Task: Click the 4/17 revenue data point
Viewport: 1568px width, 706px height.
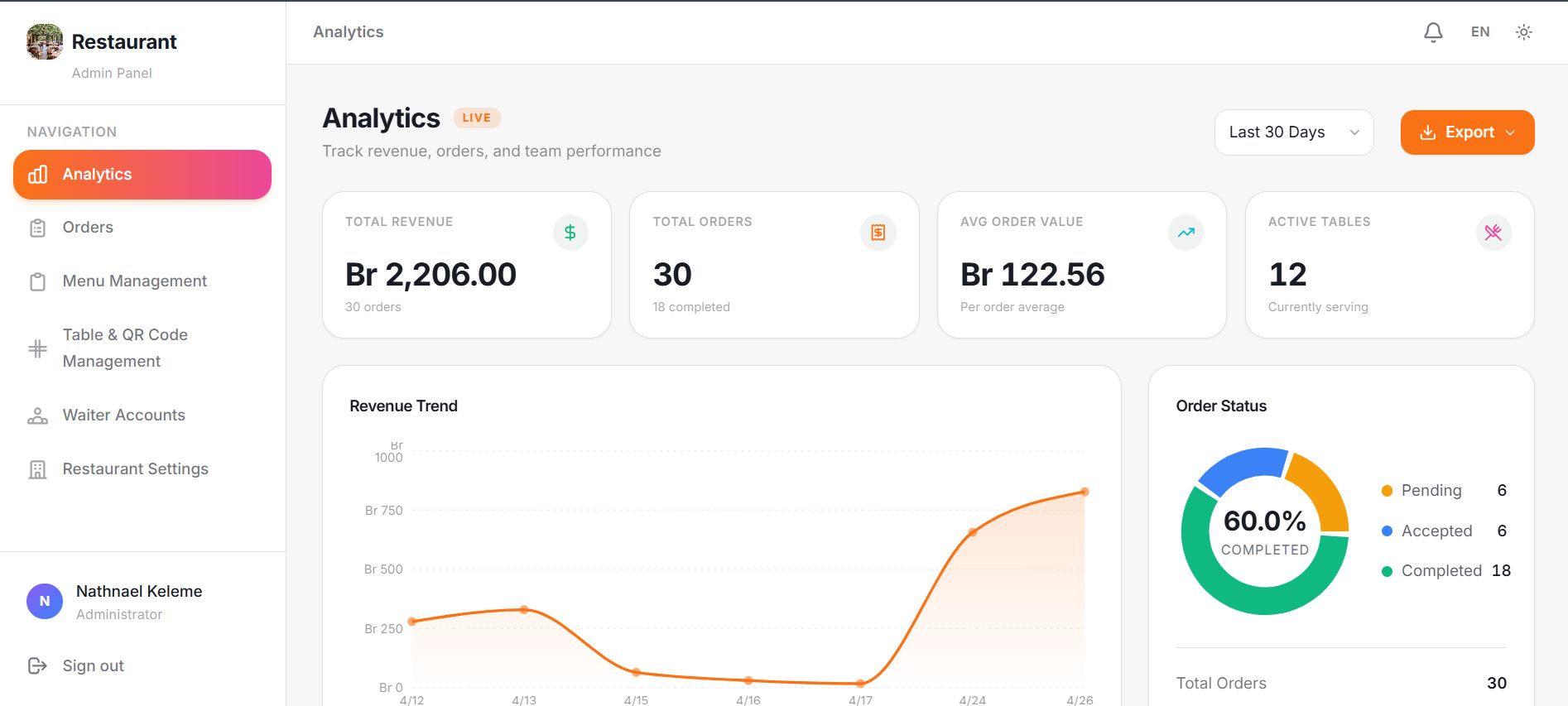Action: (x=860, y=684)
